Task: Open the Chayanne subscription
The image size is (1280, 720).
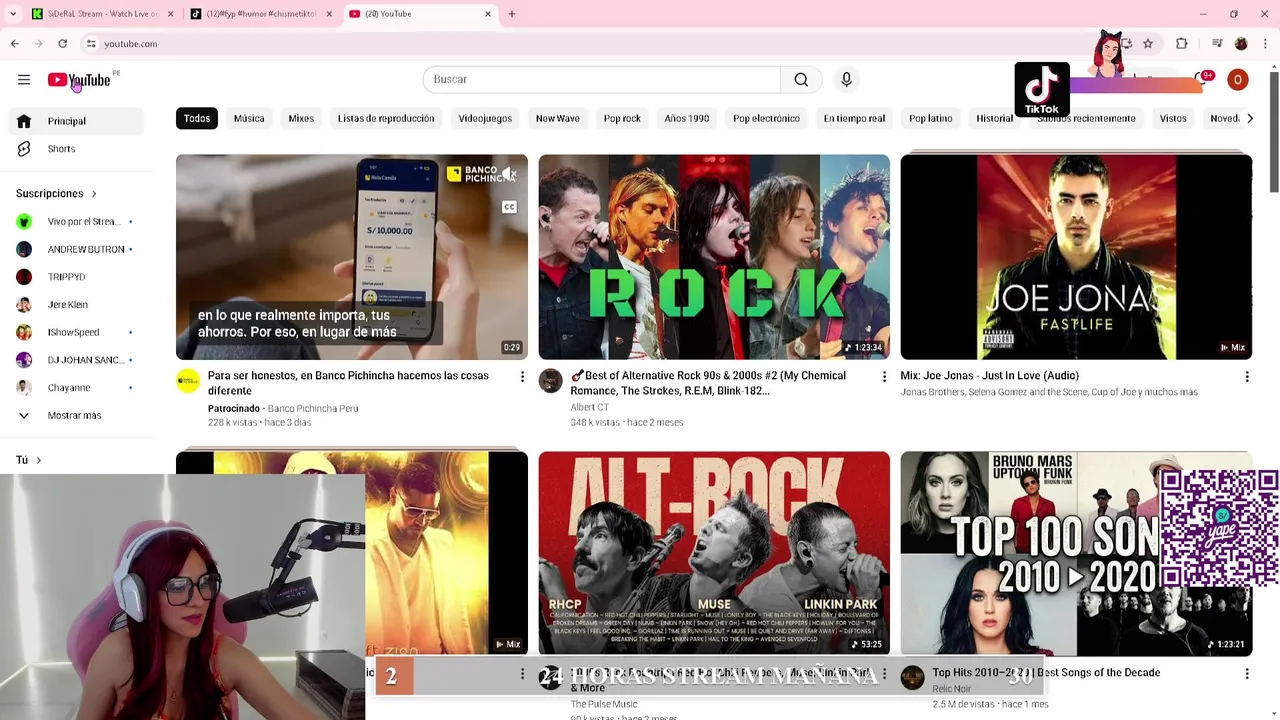Action: coord(75,388)
